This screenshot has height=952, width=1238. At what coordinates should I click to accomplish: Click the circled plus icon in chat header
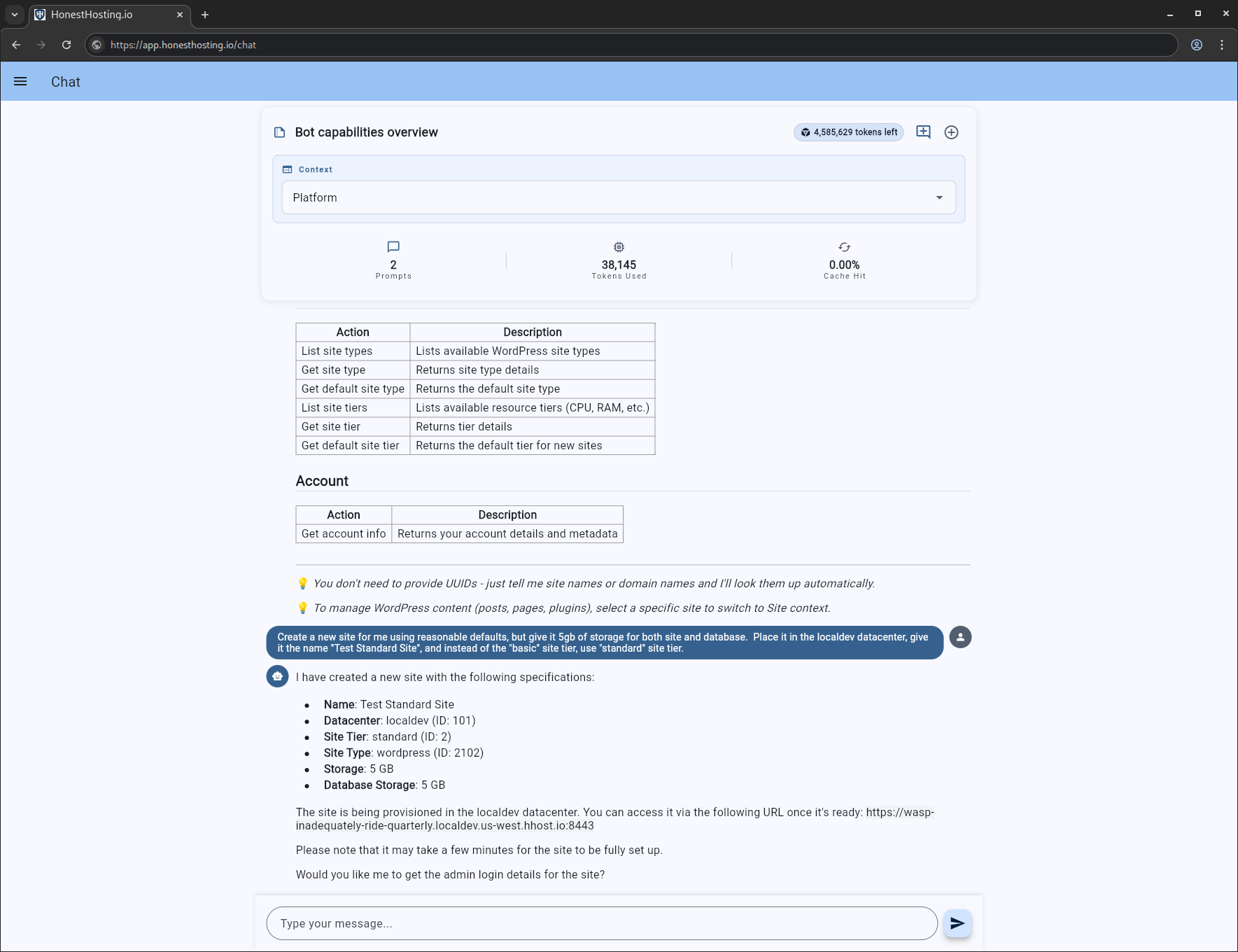click(x=951, y=132)
